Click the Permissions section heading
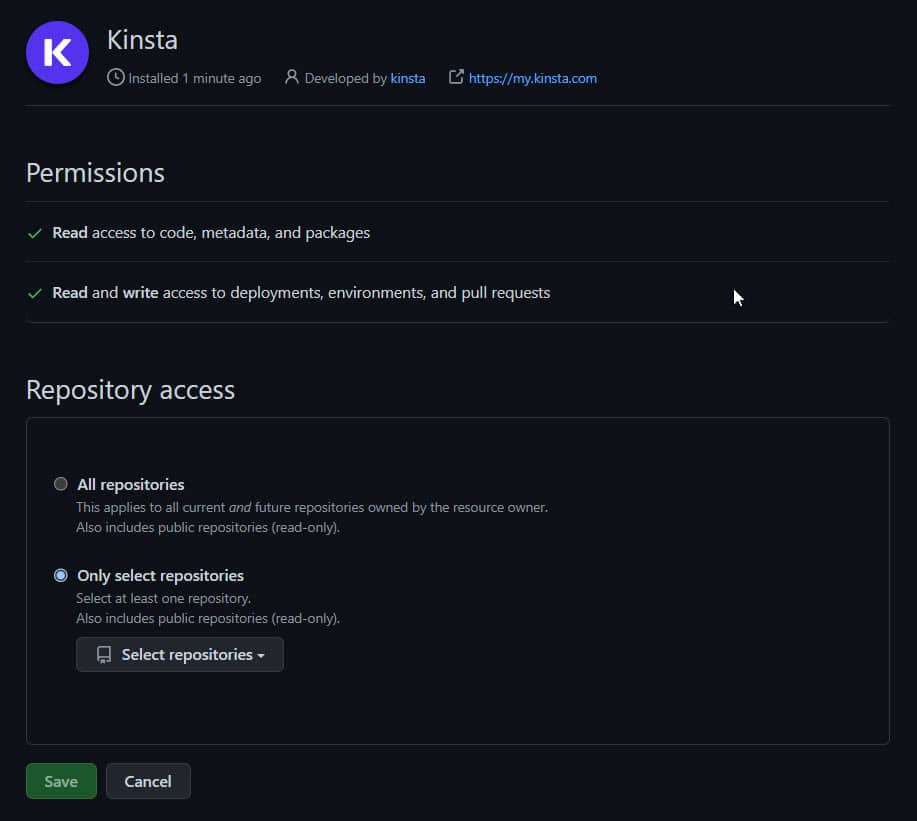Screen dimensions: 917x821 95,172
